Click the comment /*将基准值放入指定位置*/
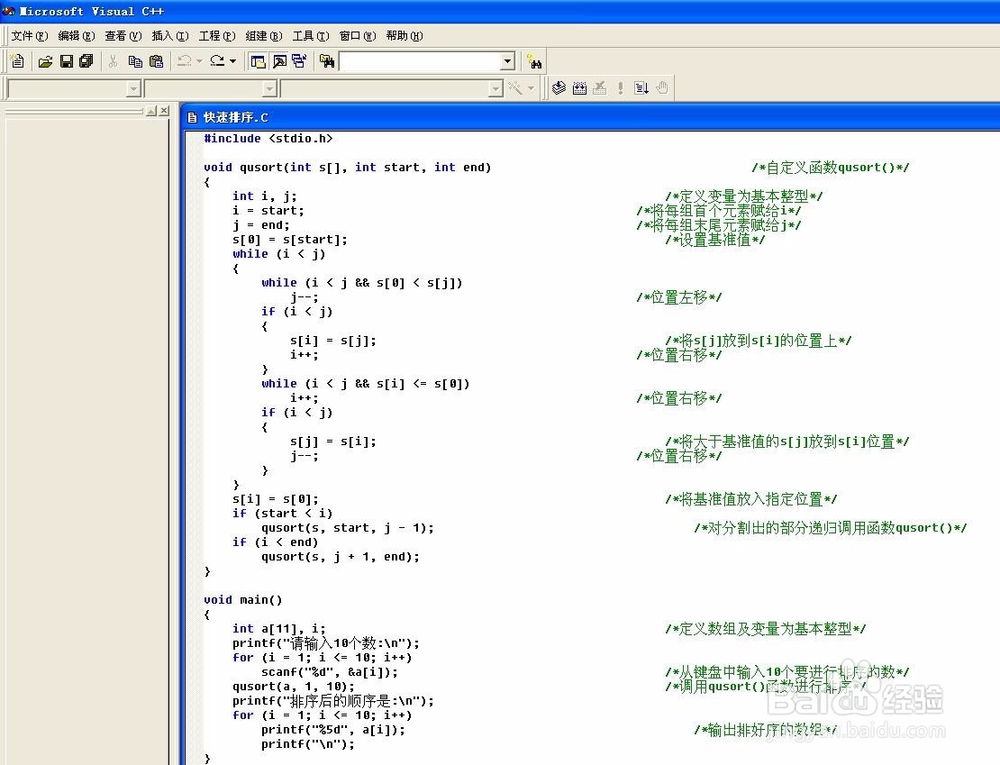The width and height of the screenshot is (1000, 765). pos(751,499)
